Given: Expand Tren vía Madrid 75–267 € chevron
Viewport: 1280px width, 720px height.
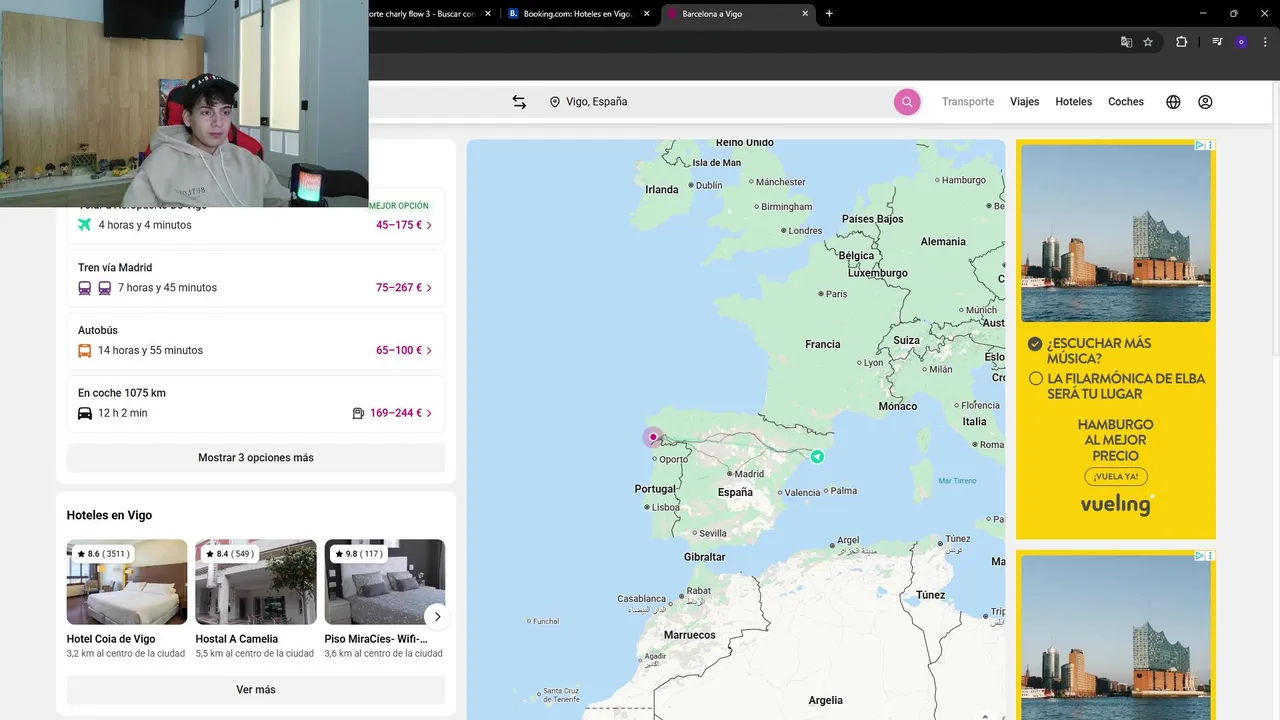Looking at the screenshot, I should [429, 288].
